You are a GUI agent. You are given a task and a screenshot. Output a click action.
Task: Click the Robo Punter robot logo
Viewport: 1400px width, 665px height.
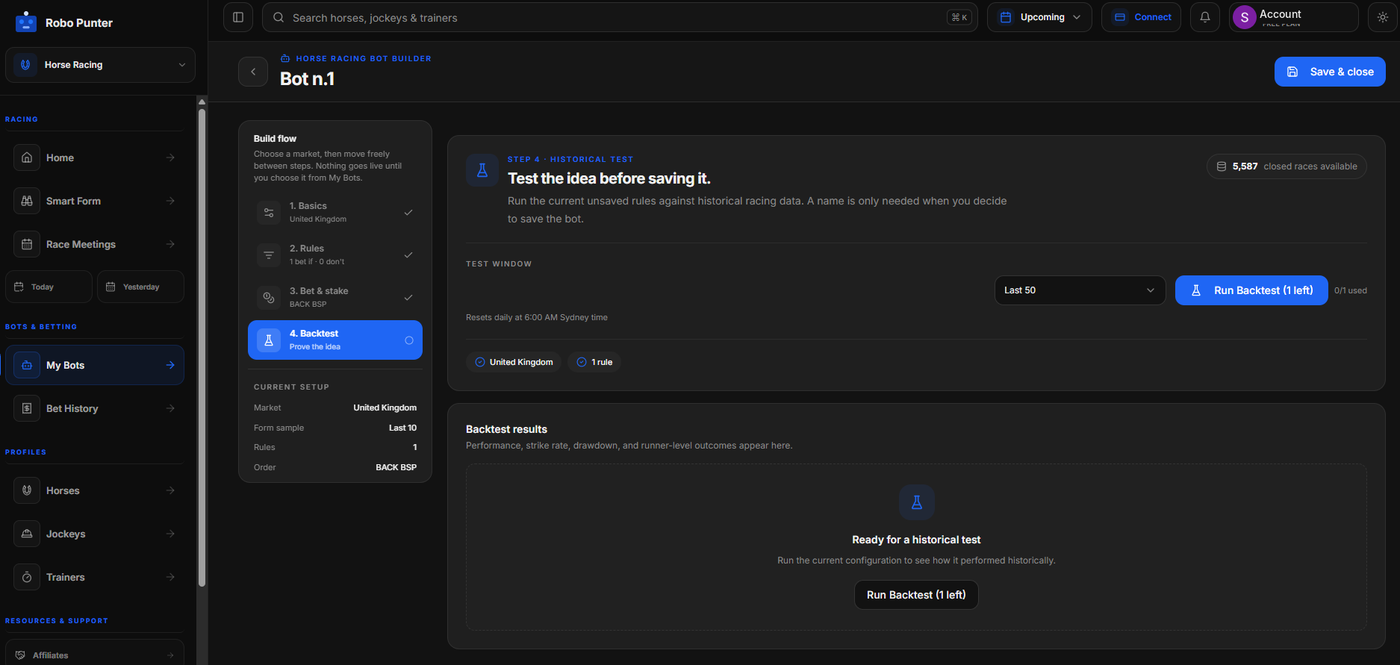[x=26, y=22]
